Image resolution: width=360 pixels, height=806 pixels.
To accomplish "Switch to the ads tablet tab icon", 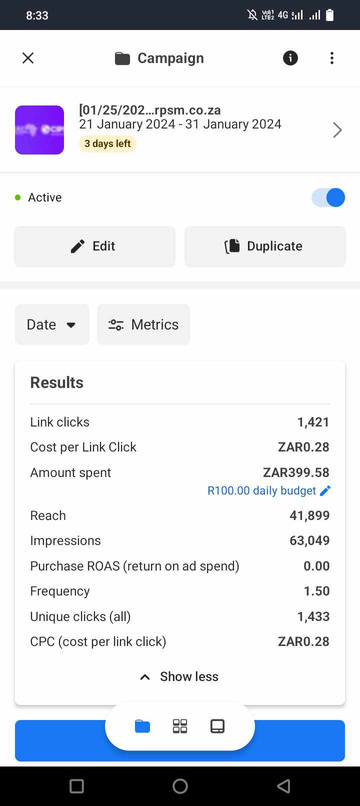I will click(218, 726).
